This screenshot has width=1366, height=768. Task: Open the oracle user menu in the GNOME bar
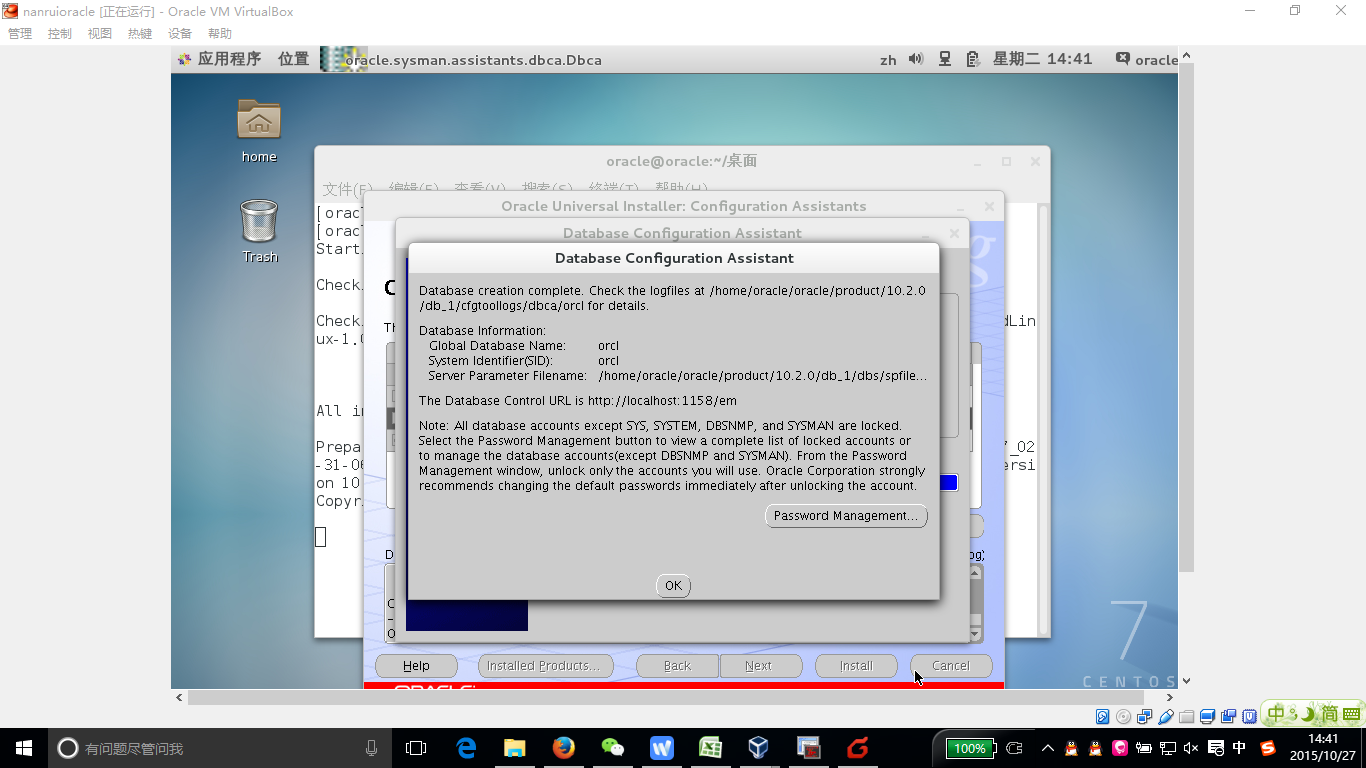click(x=1147, y=59)
